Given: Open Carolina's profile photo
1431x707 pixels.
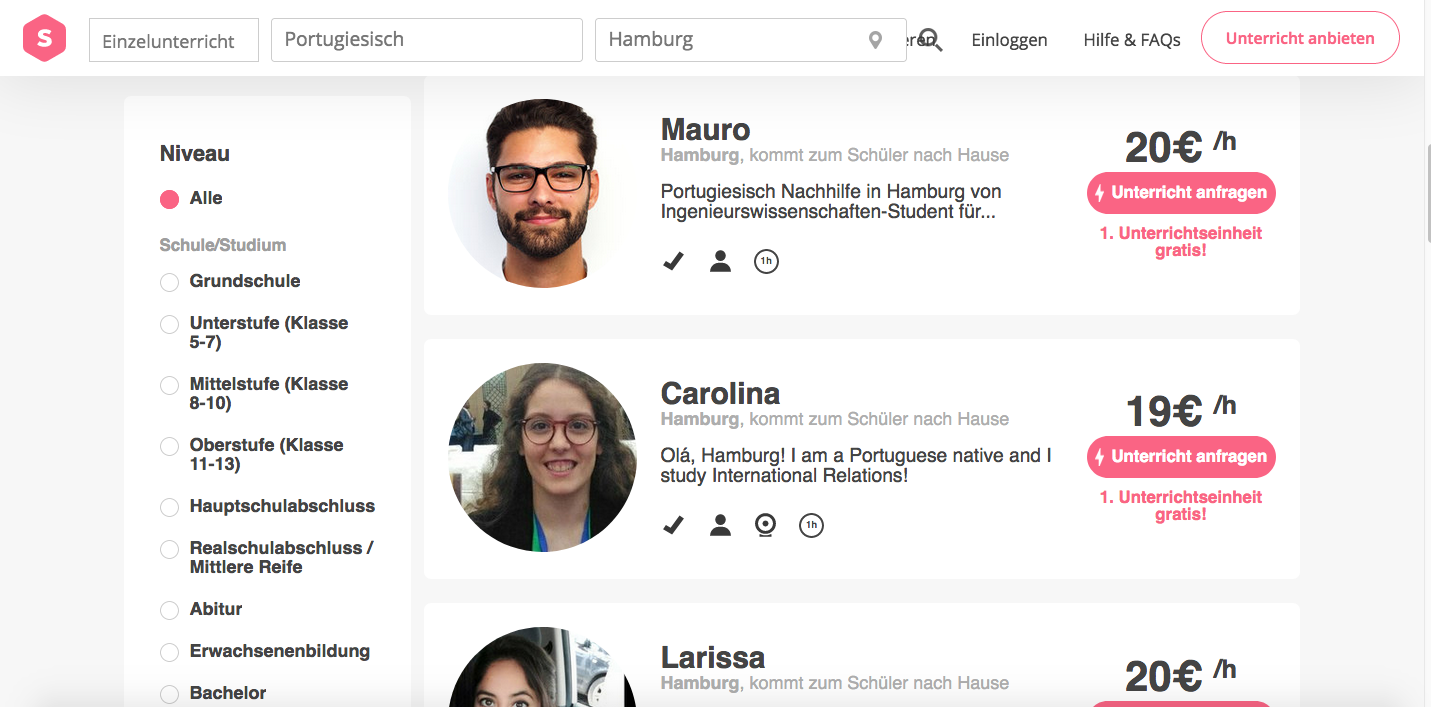Looking at the screenshot, I should pyautogui.click(x=542, y=457).
